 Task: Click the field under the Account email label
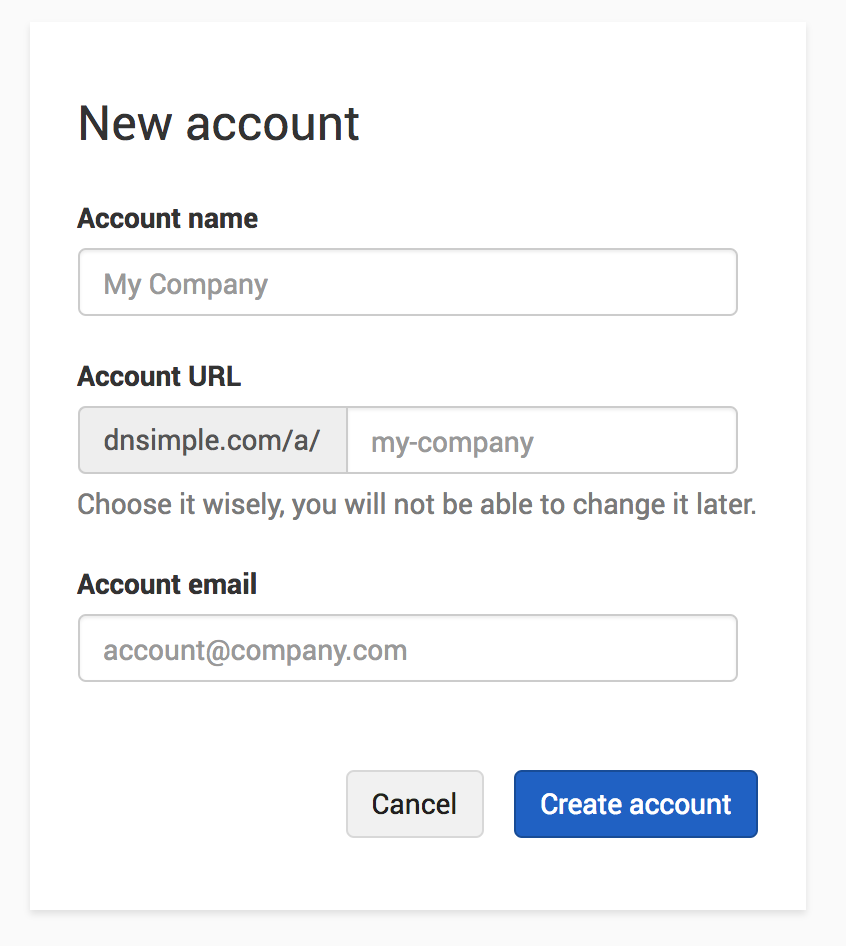[x=407, y=649]
